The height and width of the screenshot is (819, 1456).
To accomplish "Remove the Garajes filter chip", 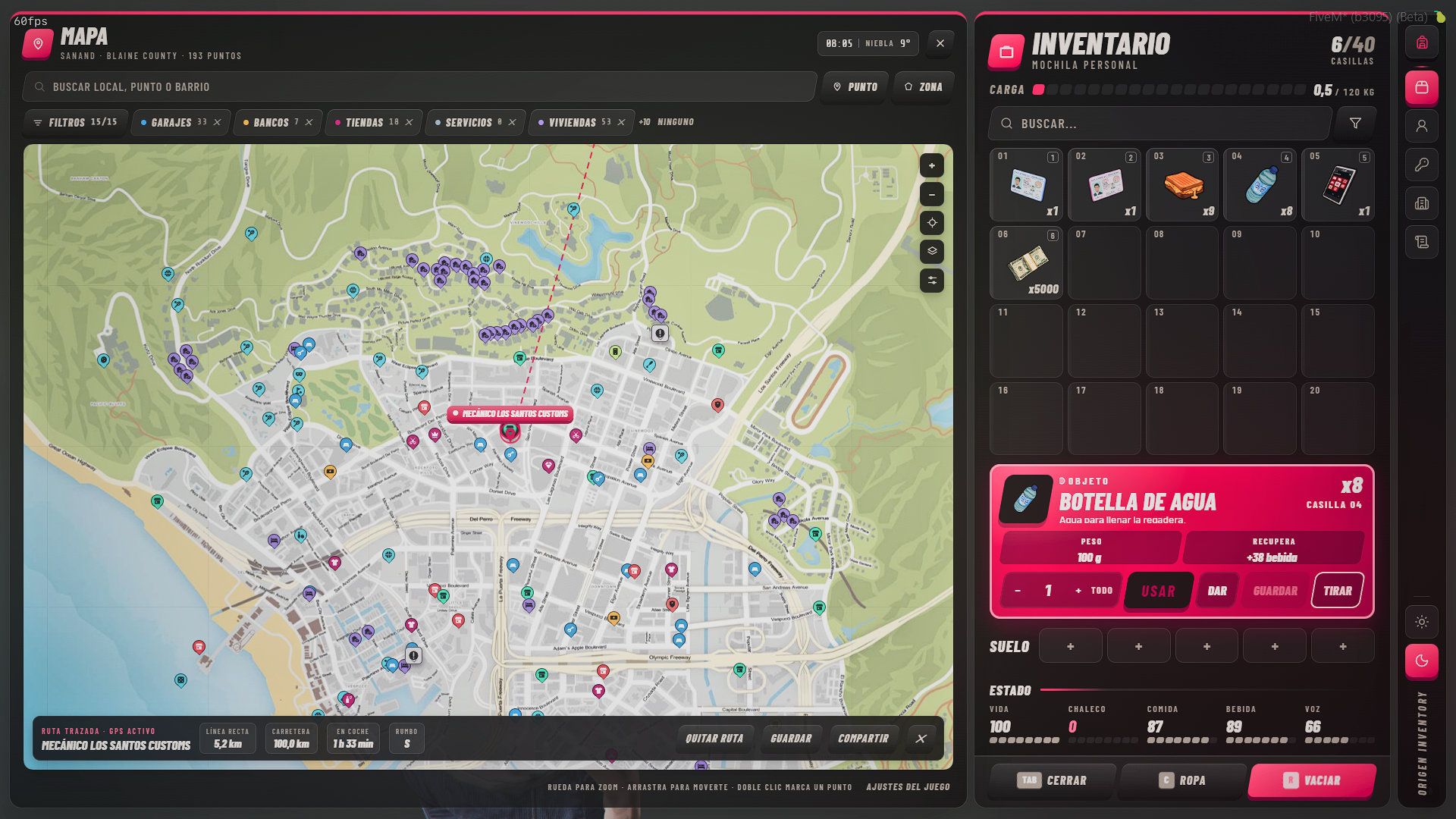I will pyautogui.click(x=218, y=122).
